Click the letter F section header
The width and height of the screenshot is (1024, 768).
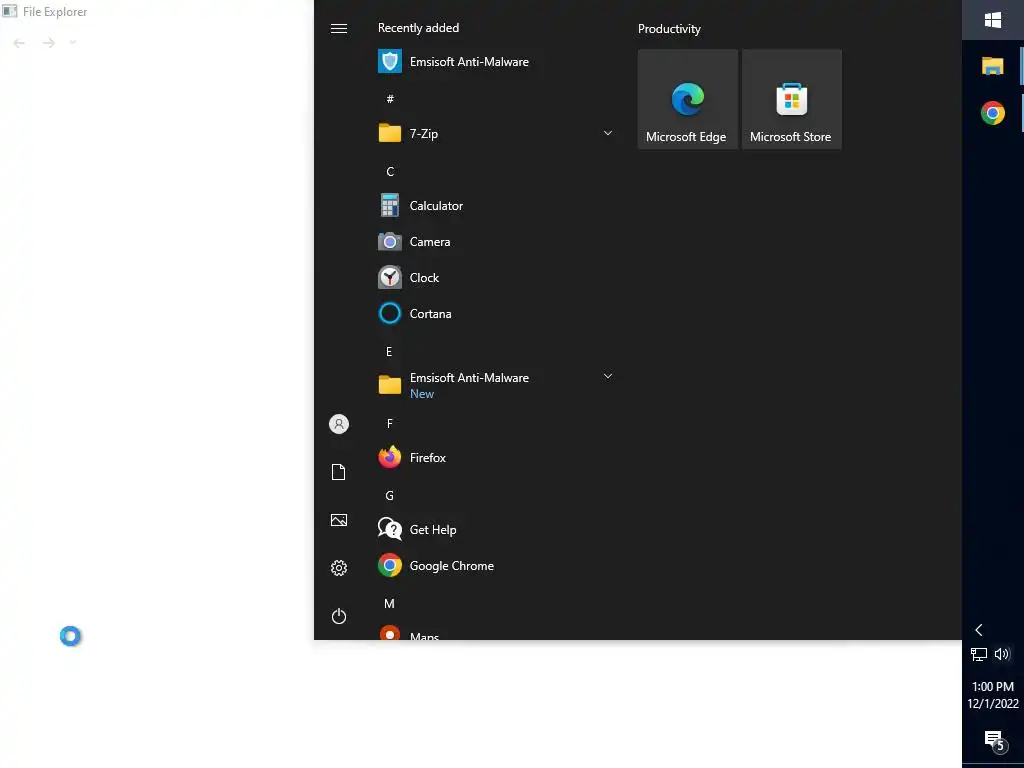click(x=390, y=424)
